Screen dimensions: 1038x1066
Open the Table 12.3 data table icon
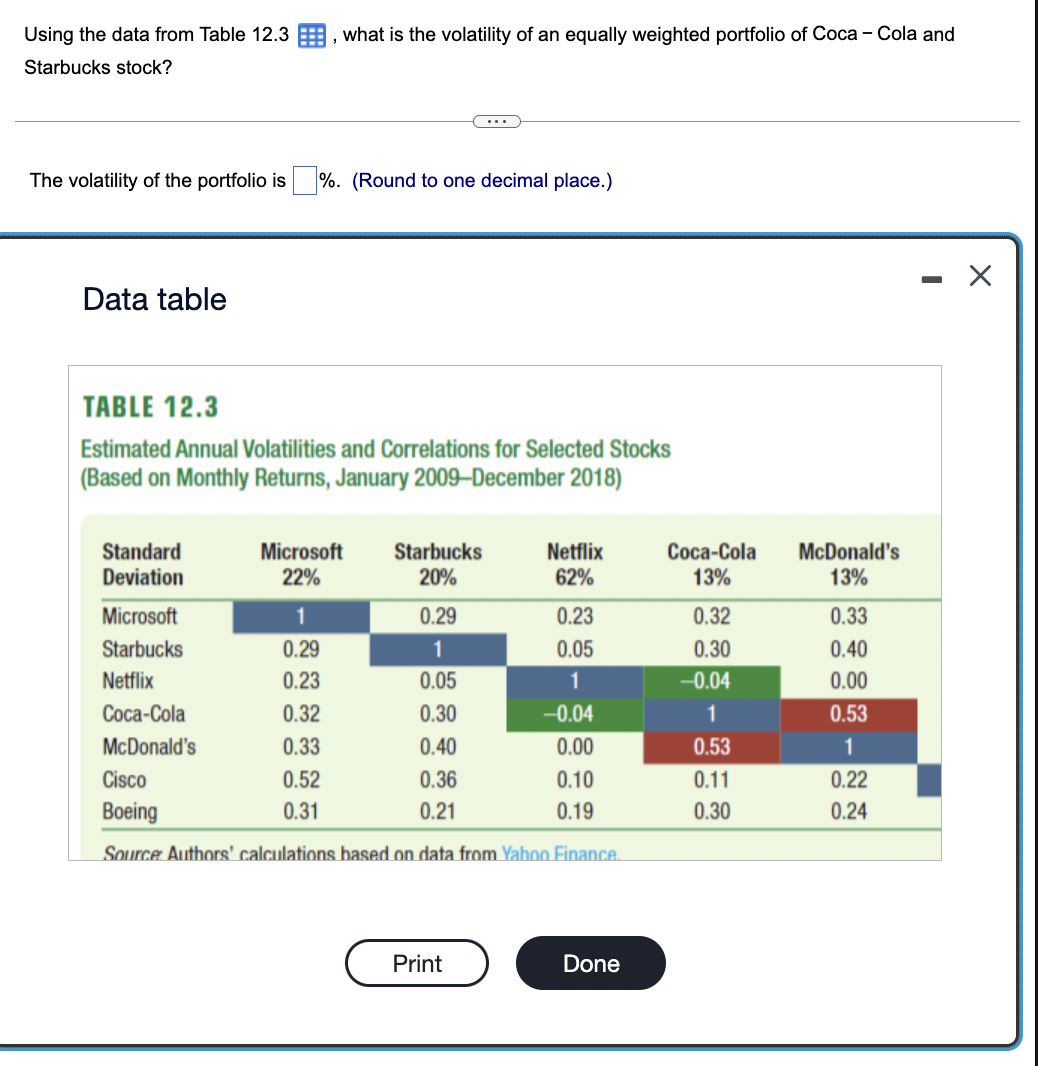(x=311, y=34)
